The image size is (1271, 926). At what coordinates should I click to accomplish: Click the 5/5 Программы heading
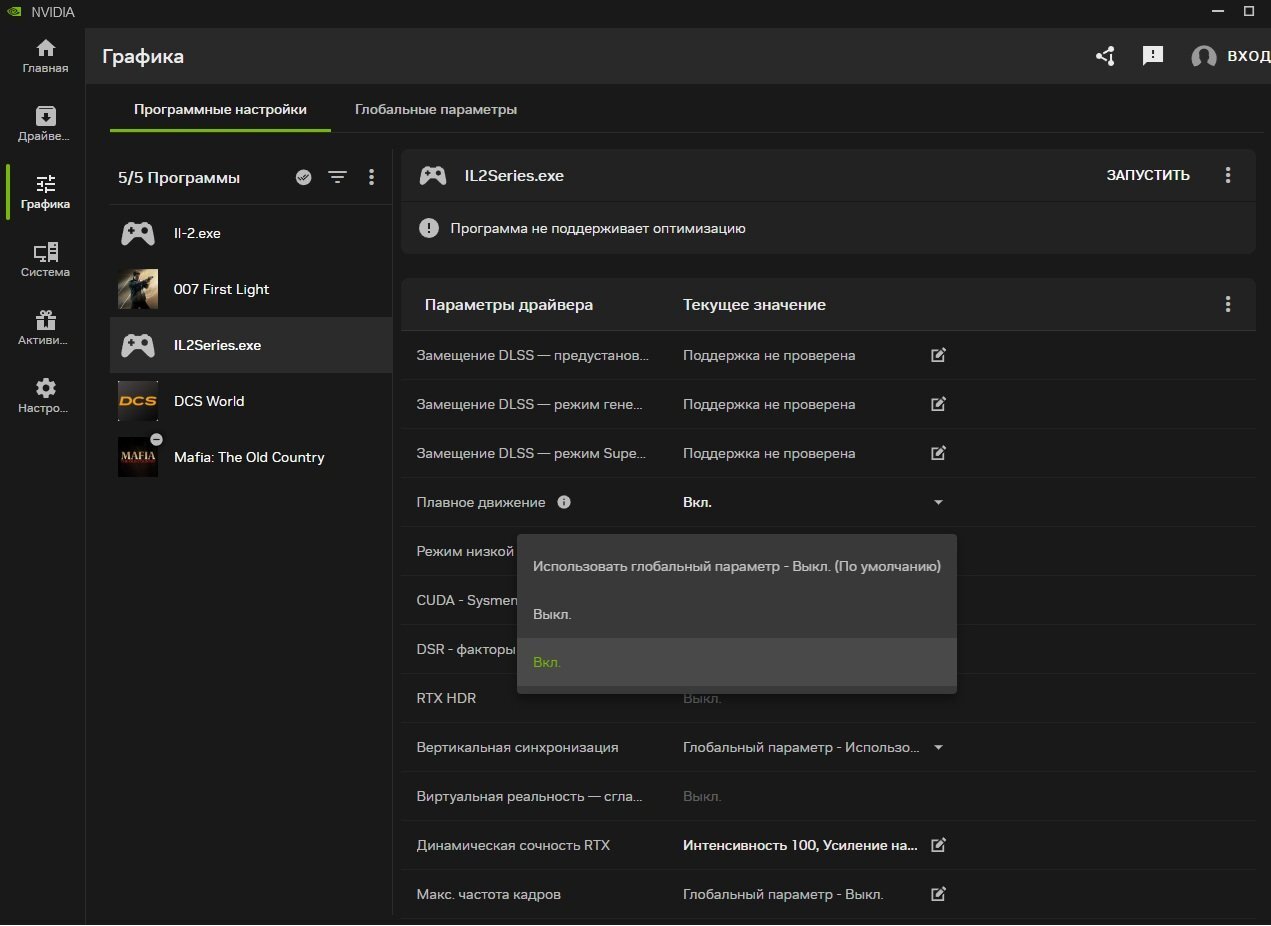[179, 177]
